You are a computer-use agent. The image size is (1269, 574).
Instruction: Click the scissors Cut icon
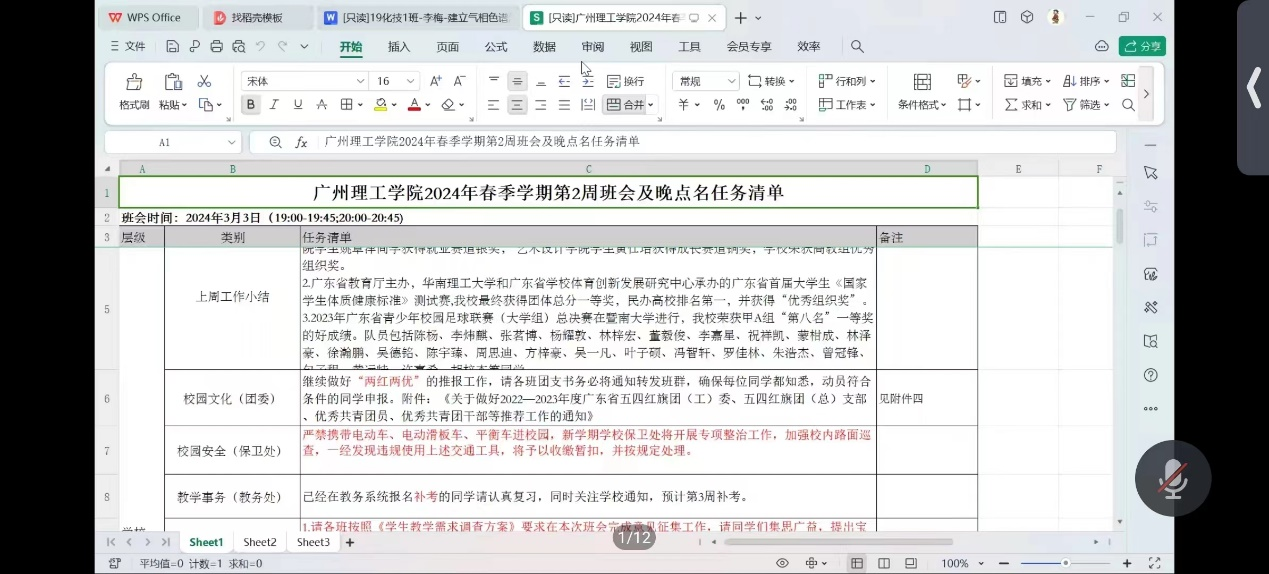pos(204,81)
